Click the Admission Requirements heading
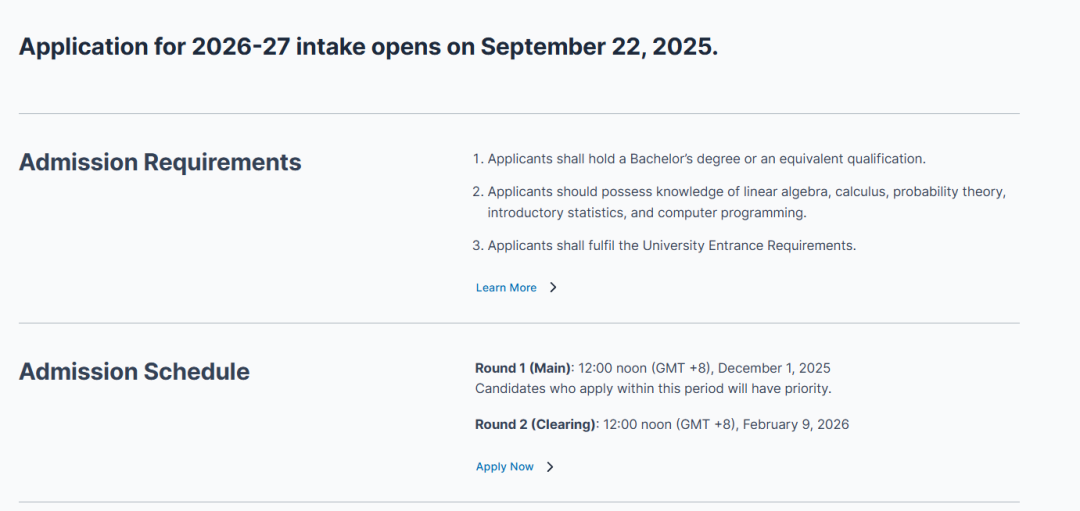Screen dimensions: 1080x511 point(160,162)
